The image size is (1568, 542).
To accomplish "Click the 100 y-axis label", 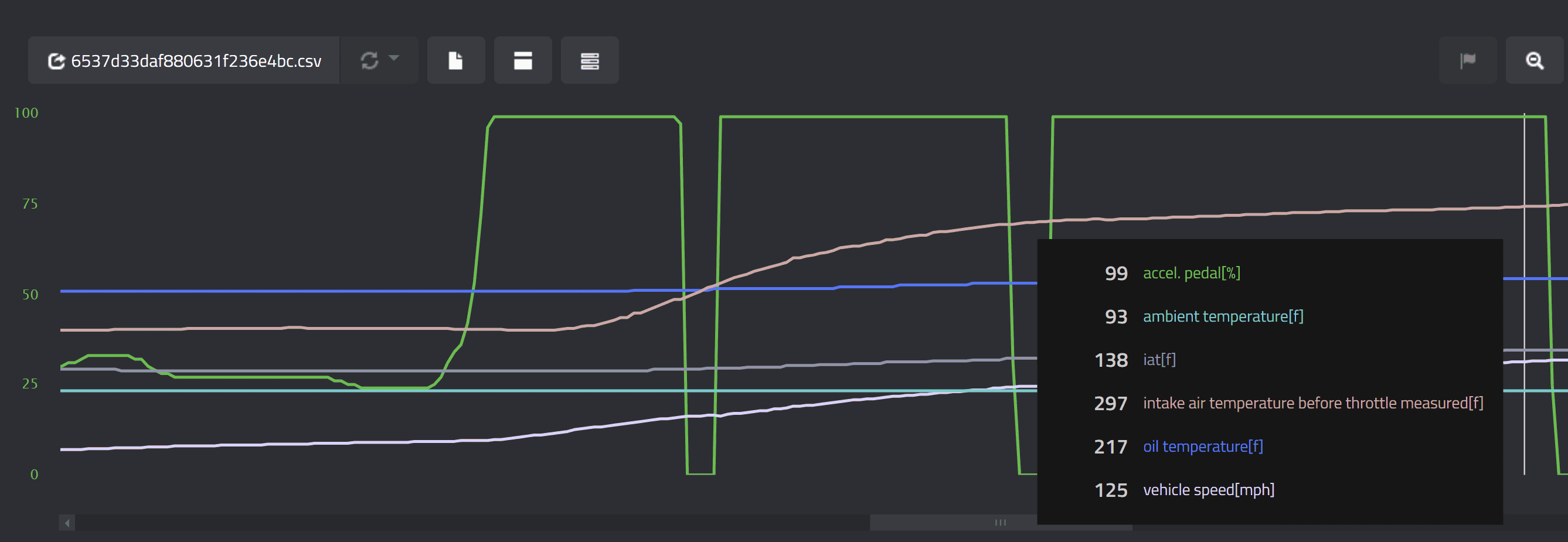I will (x=26, y=113).
